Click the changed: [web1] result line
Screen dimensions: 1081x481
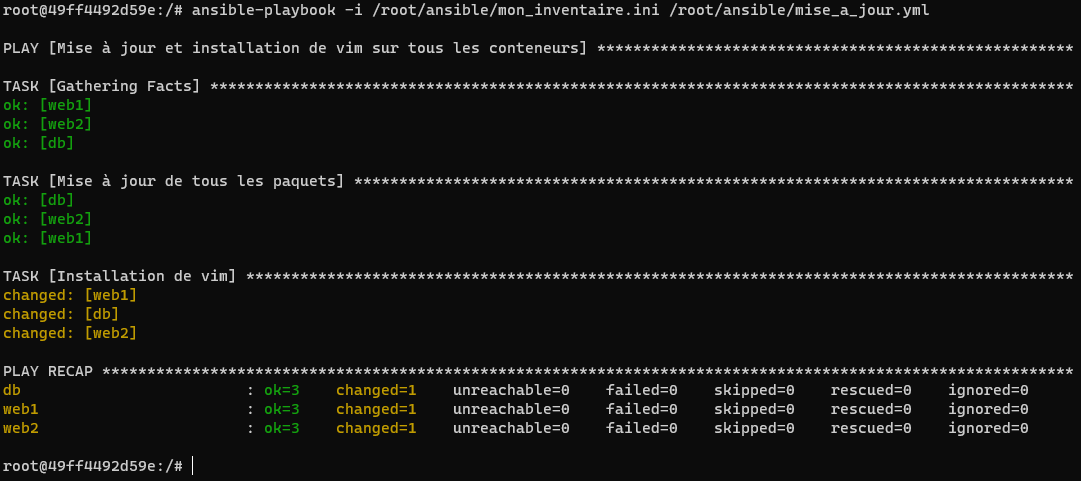(70, 295)
